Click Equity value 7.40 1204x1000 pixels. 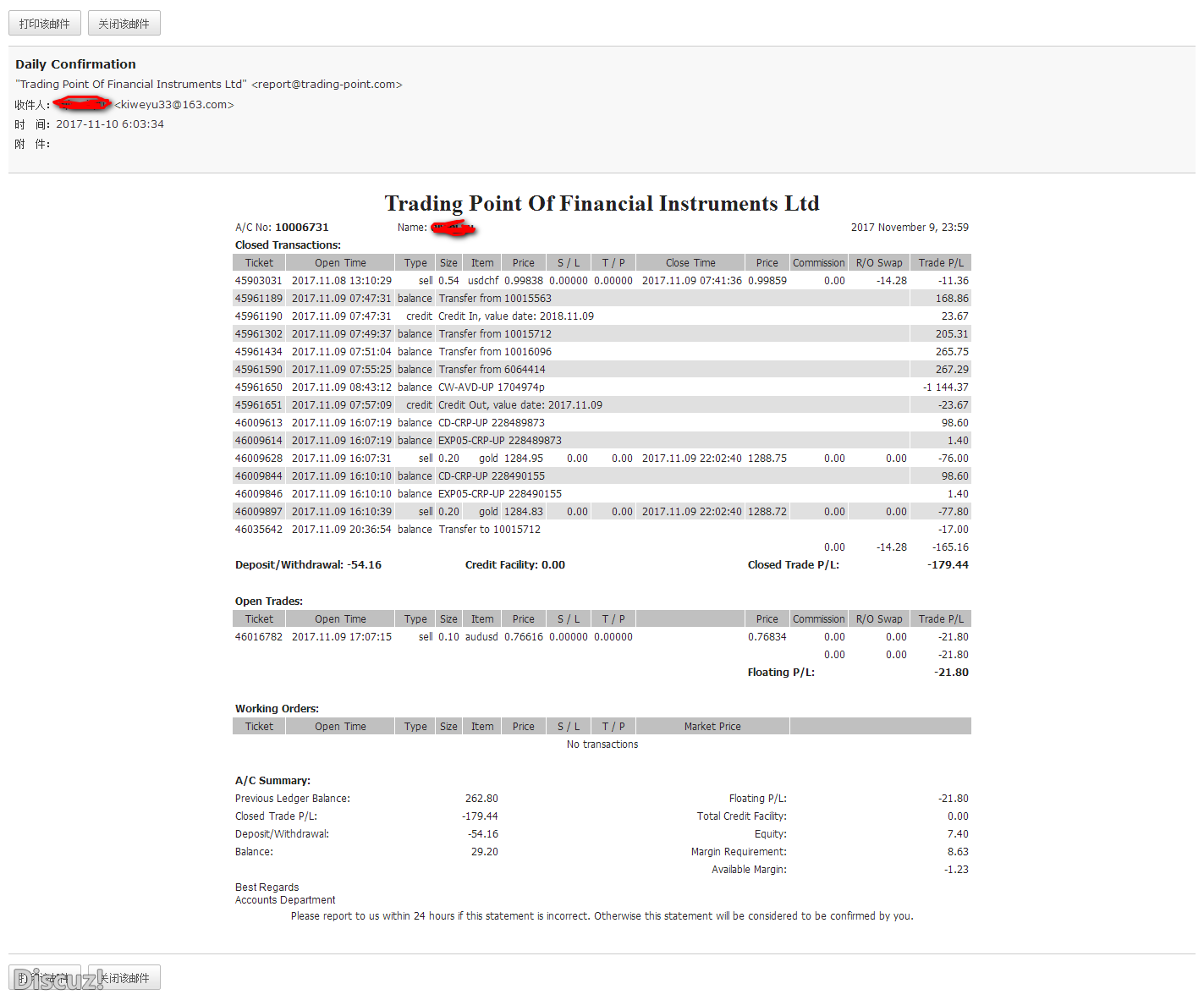tap(958, 834)
